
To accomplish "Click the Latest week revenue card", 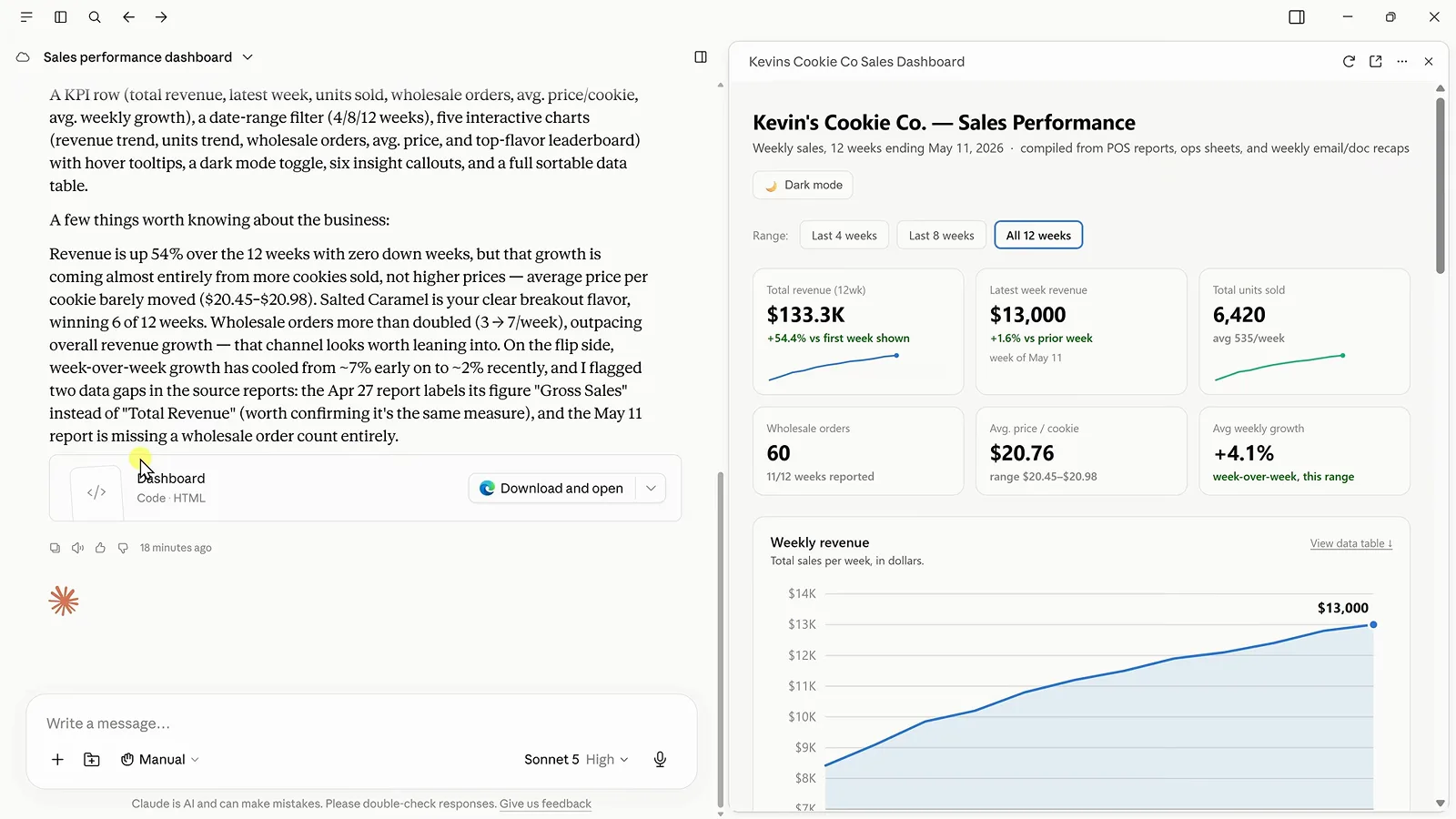I will [x=1081, y=331].
